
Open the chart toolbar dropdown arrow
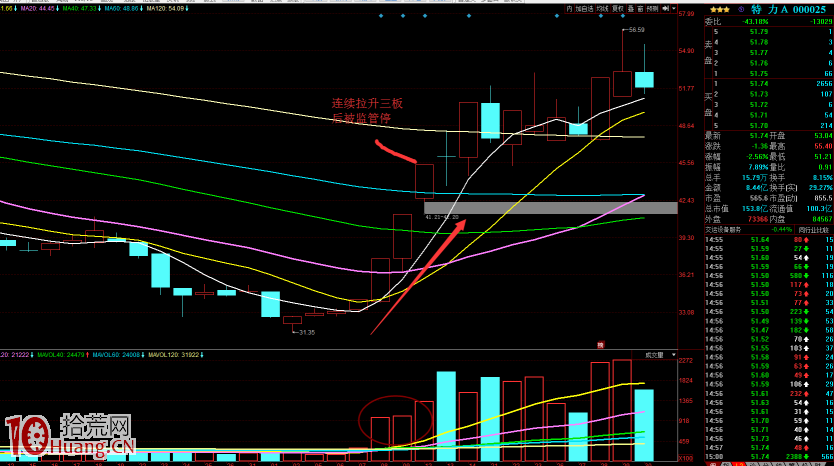click(674, 9)
